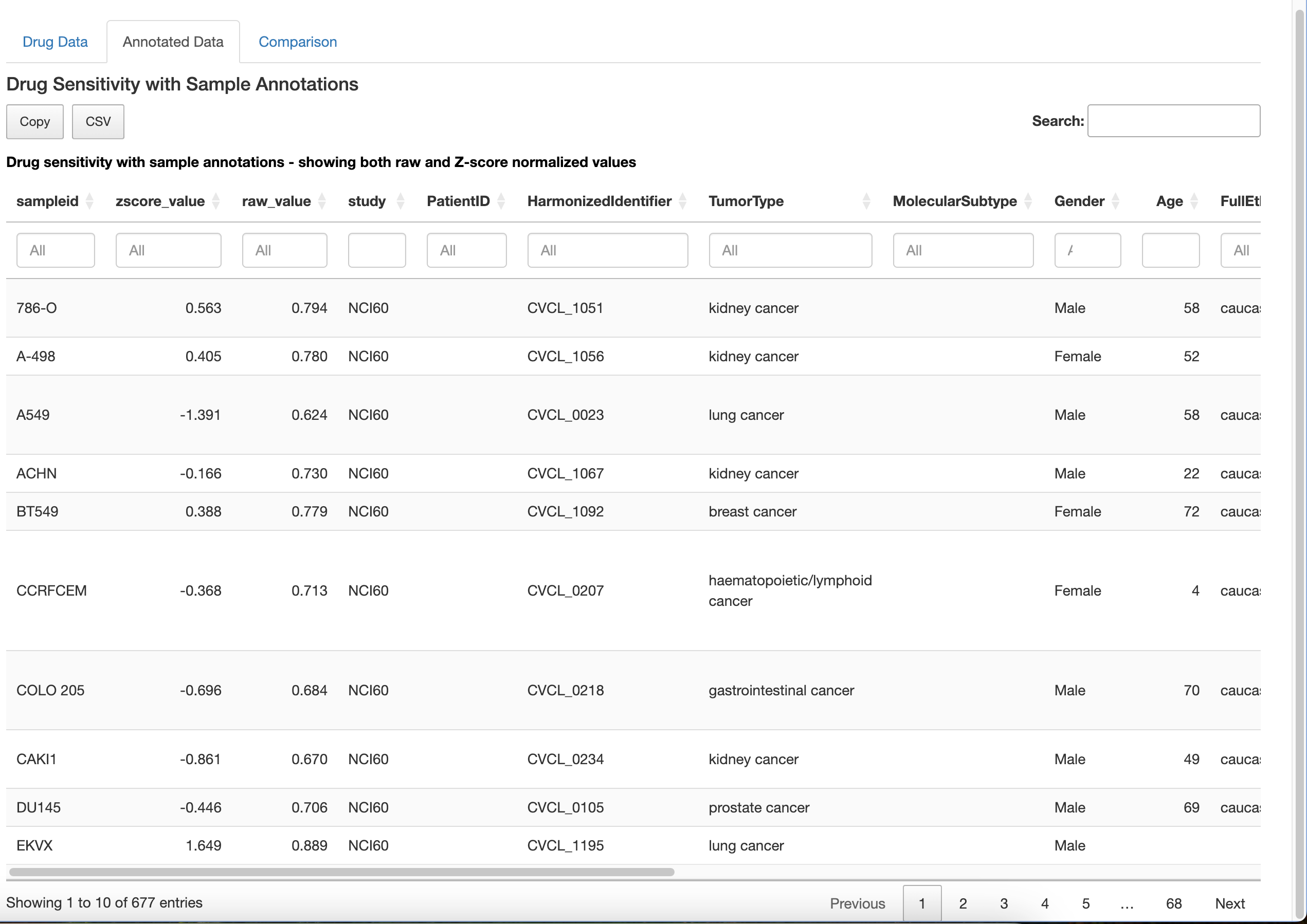Click horizontal table scrollbar
This screenshot has height=924, width=1307.
pyautogui.click(x=341, y=872)
